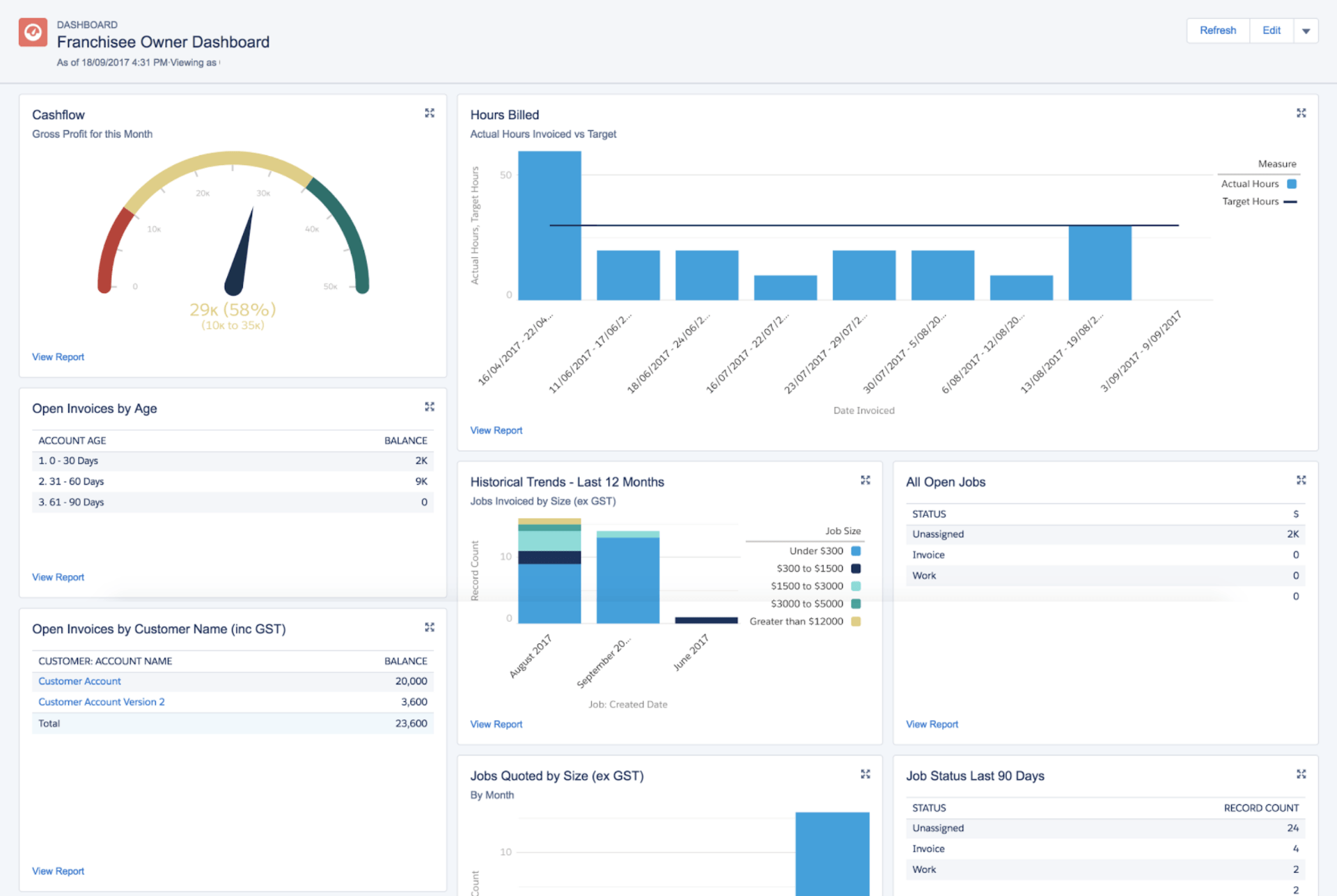1337x896 pixels.
Task: Click the Edit button
Action: tap(1272, 31)
